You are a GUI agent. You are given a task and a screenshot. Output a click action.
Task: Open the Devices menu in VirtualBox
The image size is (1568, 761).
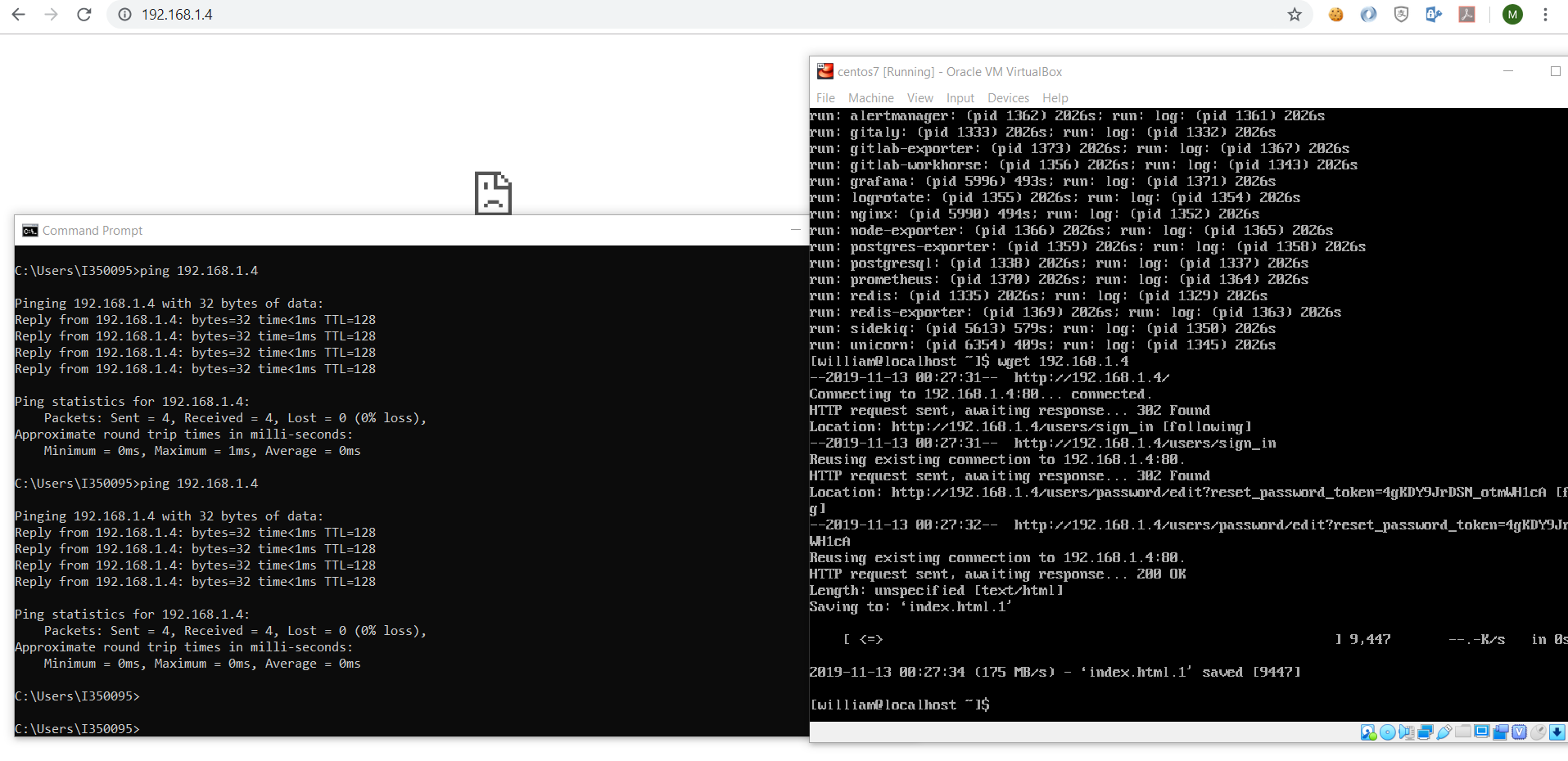(x=1008, y=98)
